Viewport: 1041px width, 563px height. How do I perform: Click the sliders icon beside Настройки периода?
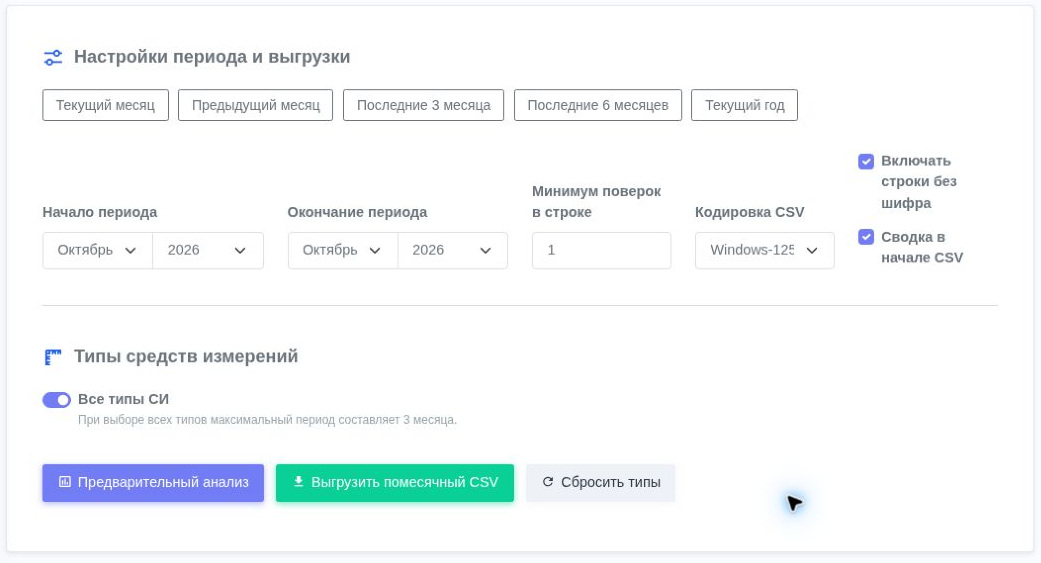point(53,58)
